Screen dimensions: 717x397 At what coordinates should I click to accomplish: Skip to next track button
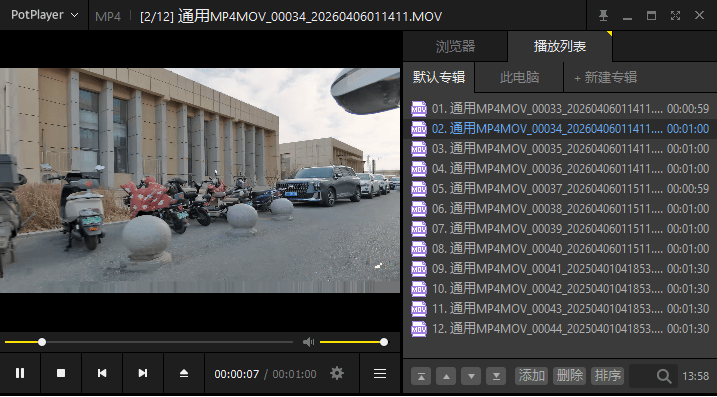143,373
